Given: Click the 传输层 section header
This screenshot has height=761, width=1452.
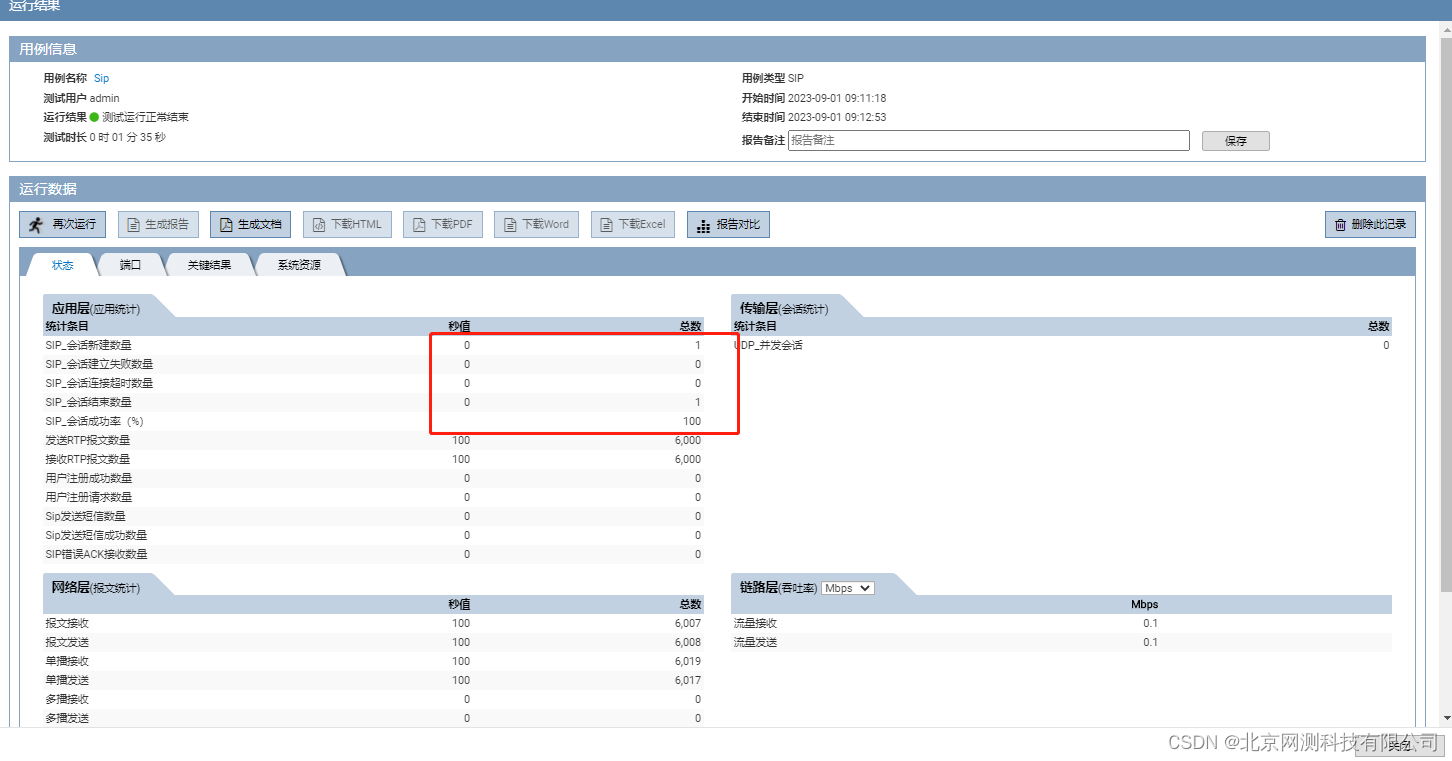Looking at the screenshot, I should coord(784,309).
